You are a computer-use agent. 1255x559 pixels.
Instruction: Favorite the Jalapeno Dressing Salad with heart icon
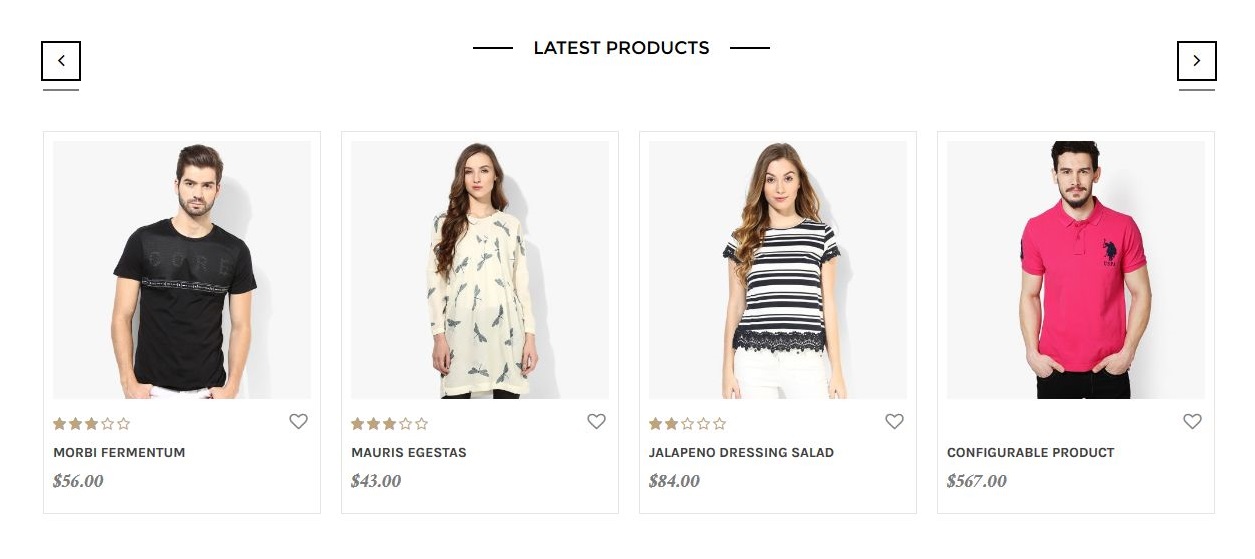894,422
